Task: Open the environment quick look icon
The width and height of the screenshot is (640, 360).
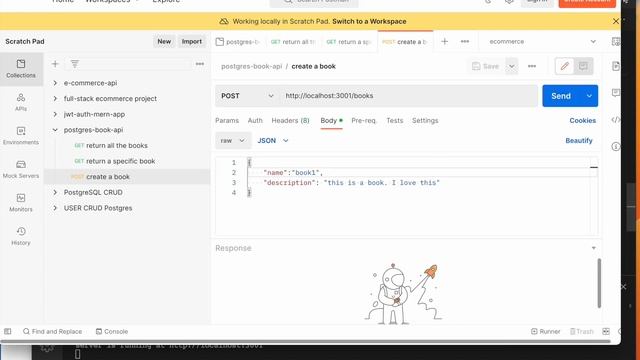Action: tap(616, 41)
